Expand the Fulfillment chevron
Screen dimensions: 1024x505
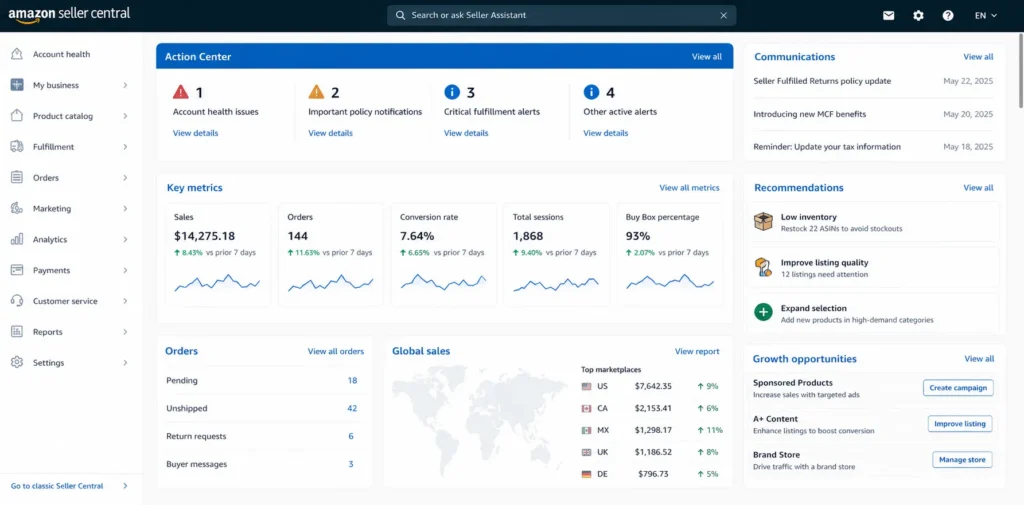click(x=125, y=147)
